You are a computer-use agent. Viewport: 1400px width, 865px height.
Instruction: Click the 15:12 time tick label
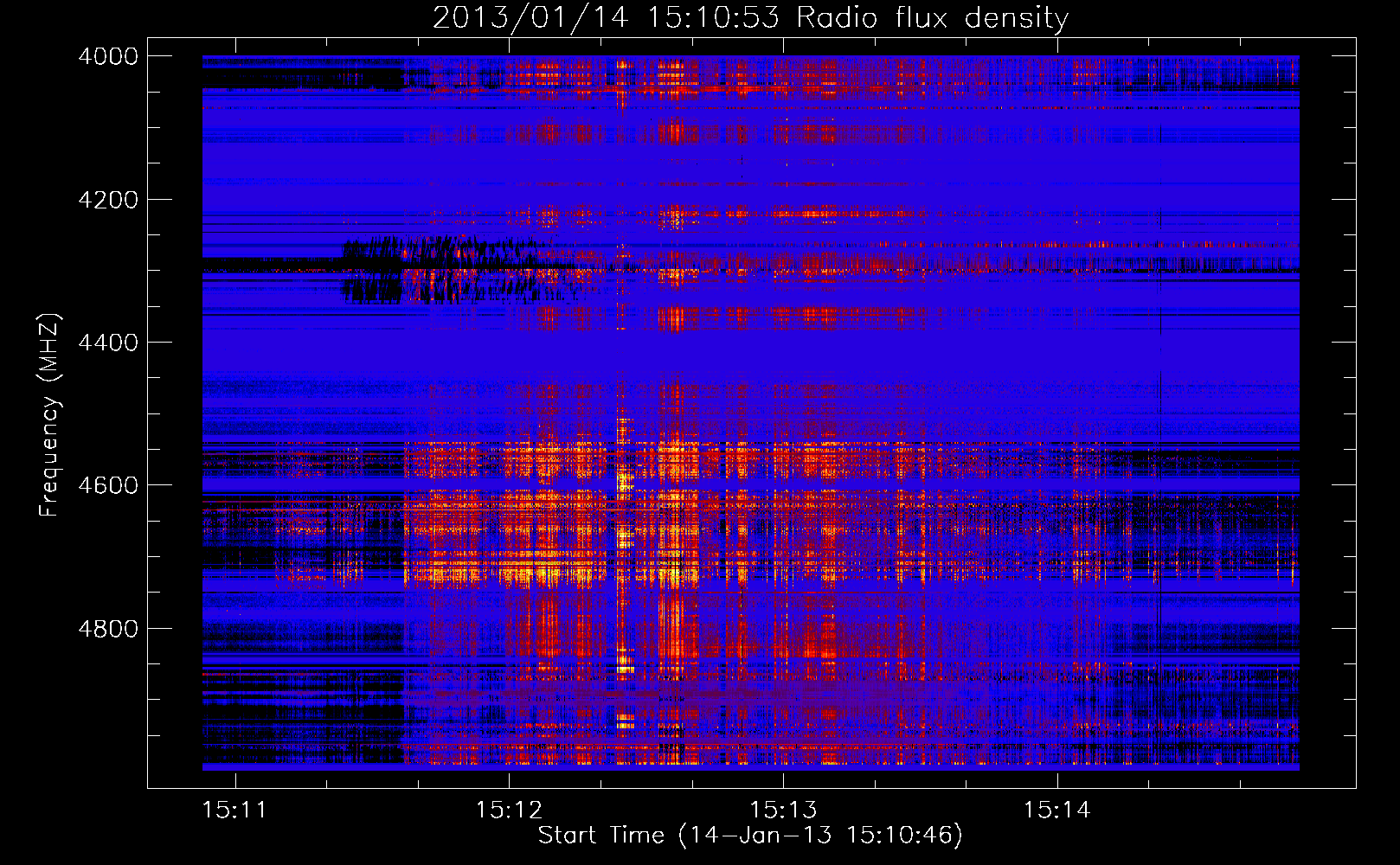[509, 811]
